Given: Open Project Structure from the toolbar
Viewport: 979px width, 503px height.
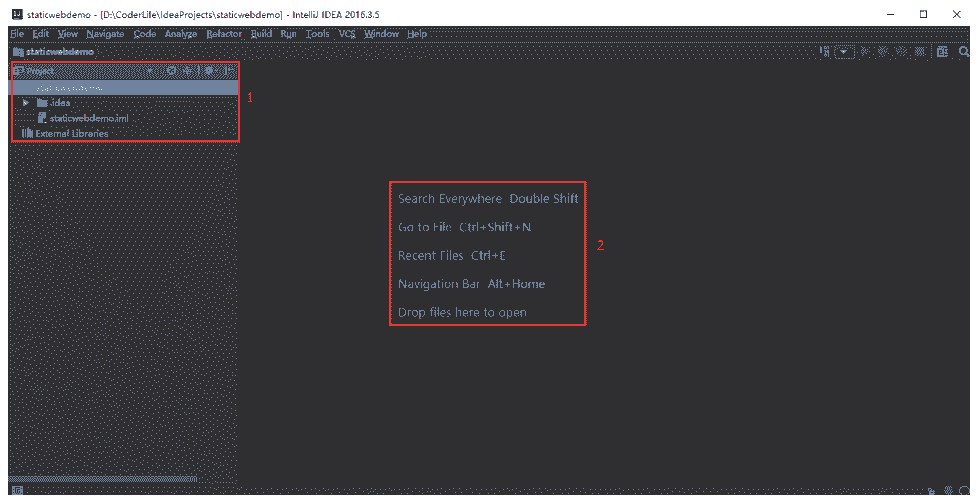Looking at the screenshot, I should [x=941, y=51].
